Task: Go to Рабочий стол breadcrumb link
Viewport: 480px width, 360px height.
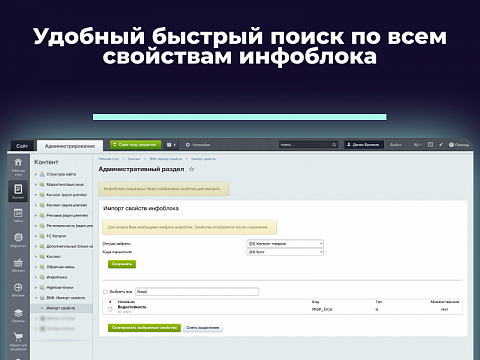Action: click(x=109, y=159)
